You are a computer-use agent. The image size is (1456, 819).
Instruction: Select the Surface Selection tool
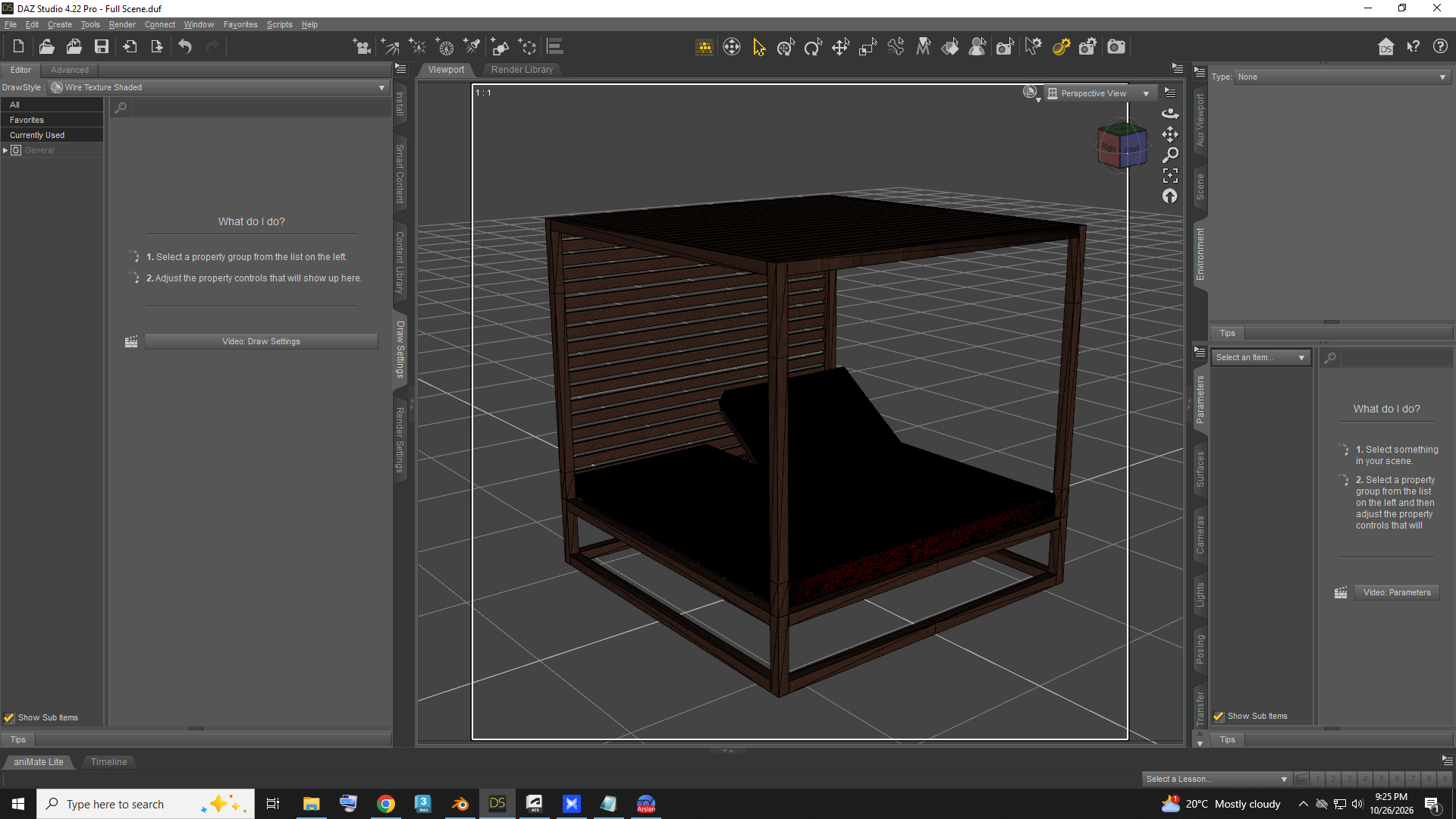point(950,47)
